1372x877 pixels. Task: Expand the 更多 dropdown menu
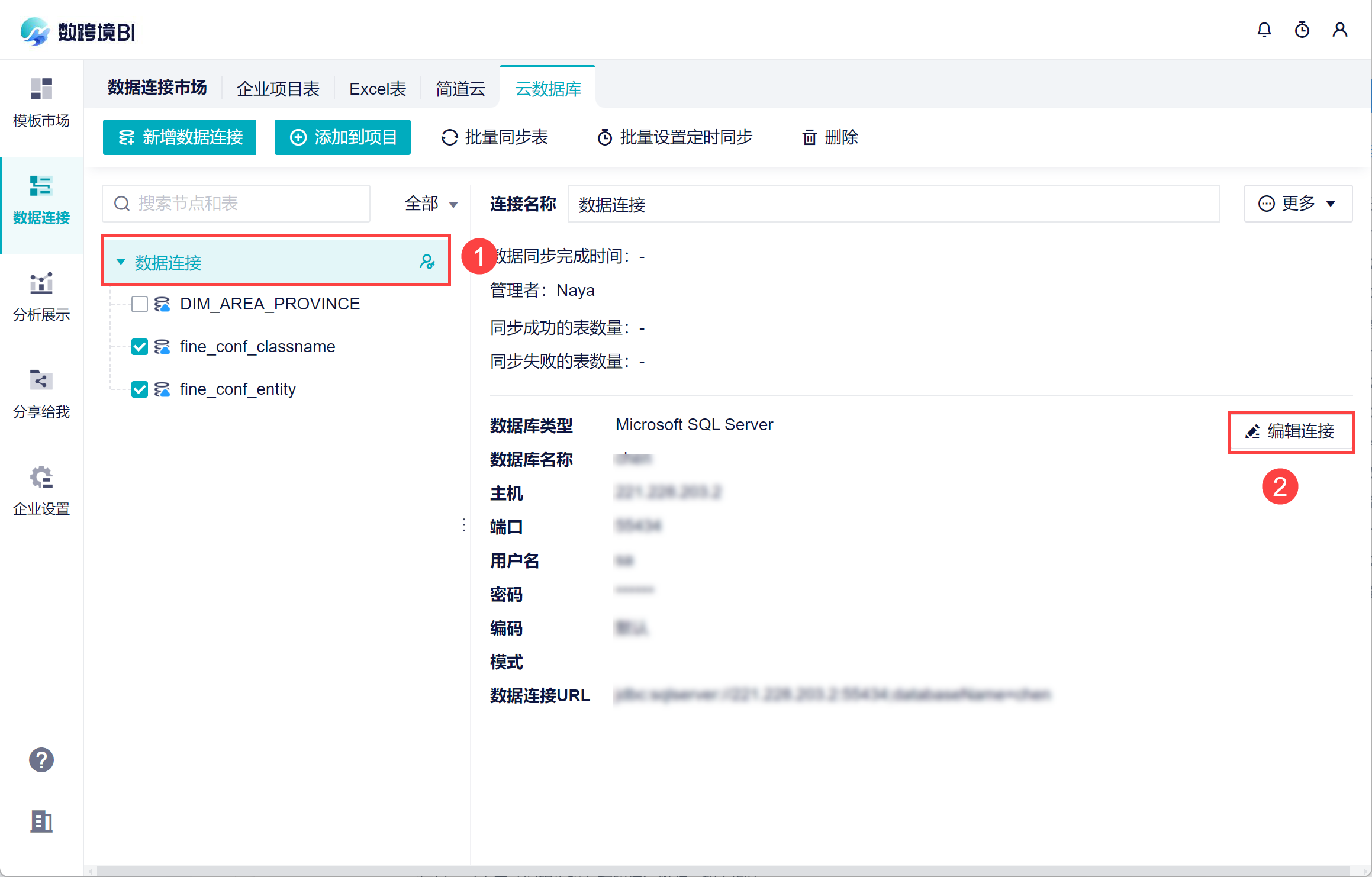click(x=1297, y=204)
